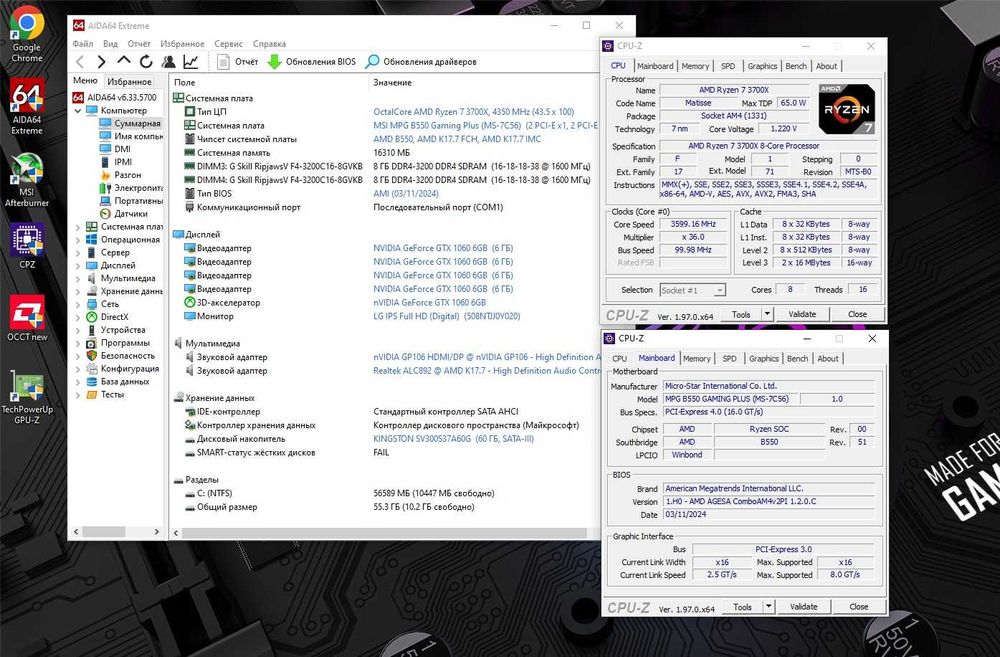Viewport: 1000px width, 657px height.
Task: Select Датчики sensors tree item
Action: pos(124,214)
